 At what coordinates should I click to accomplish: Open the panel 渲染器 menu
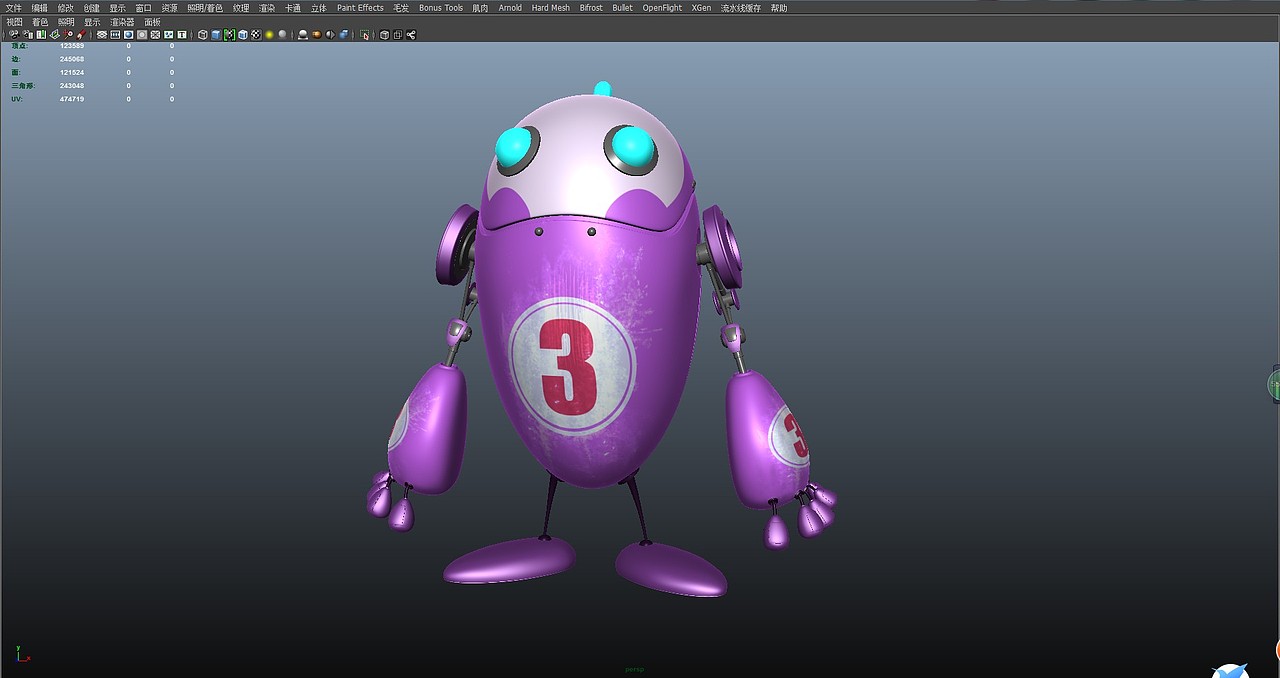point(122,21)
